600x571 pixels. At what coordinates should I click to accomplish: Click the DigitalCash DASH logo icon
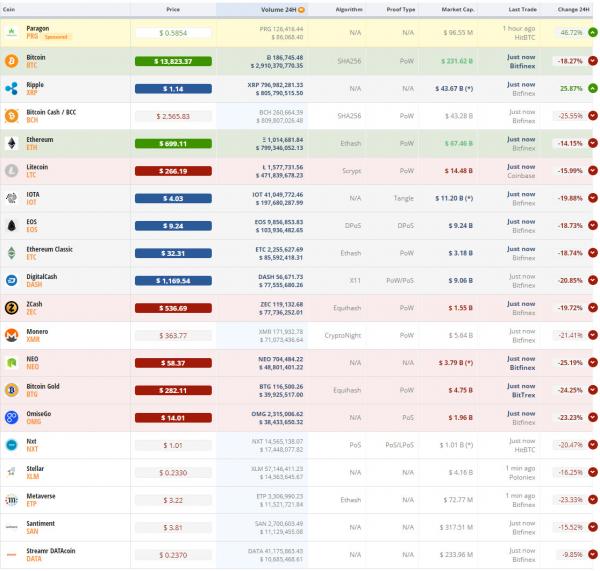(11, 281)
